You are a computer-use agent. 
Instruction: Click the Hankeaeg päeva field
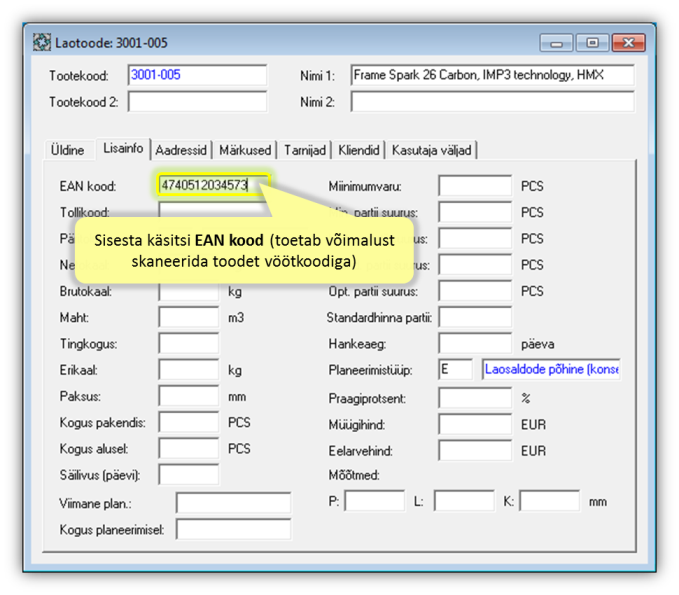point(475,344)
